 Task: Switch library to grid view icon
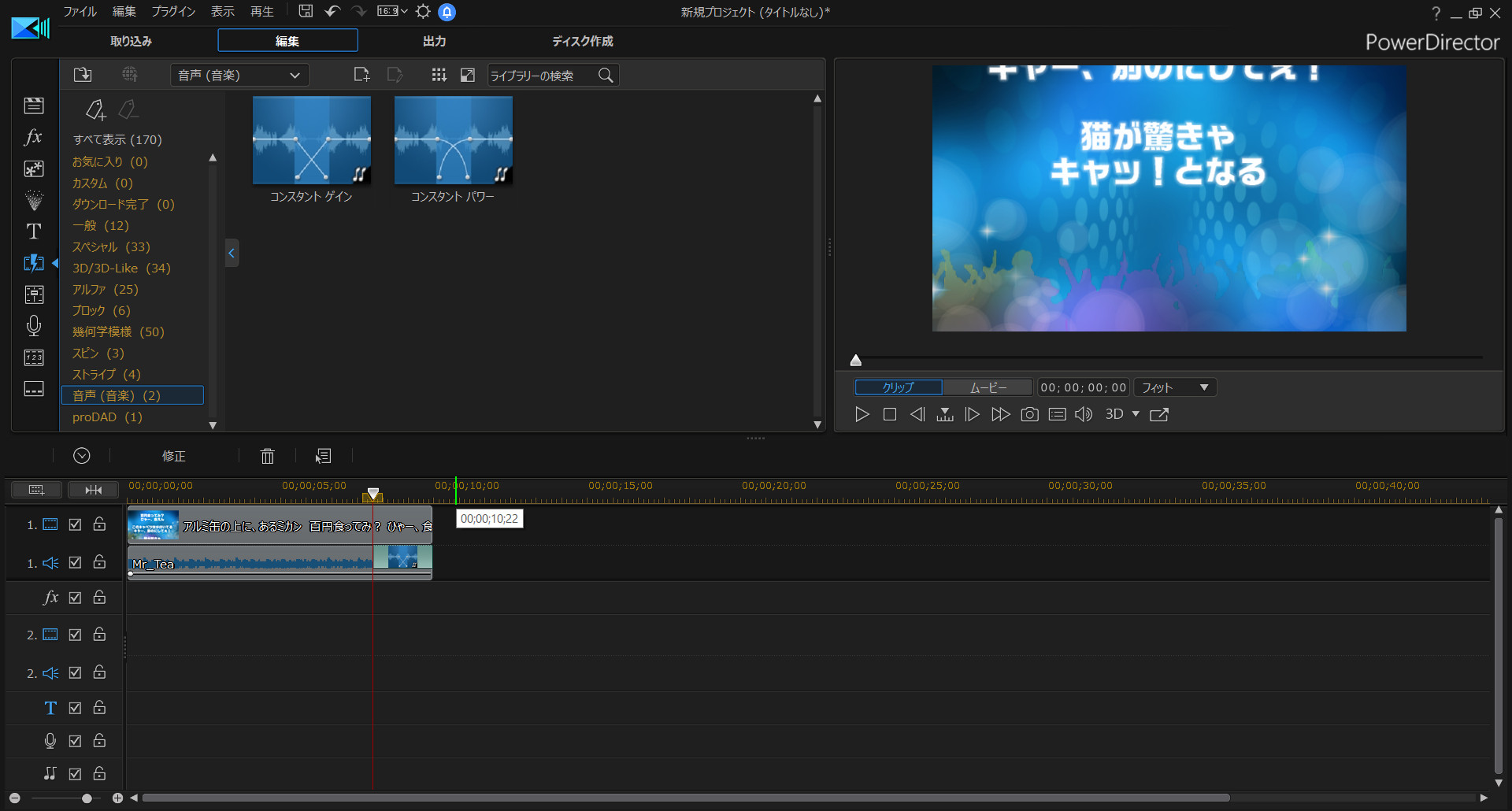point(439,75)
